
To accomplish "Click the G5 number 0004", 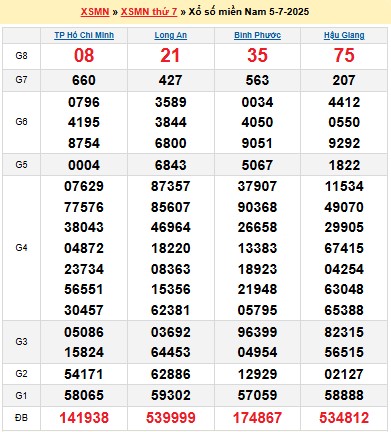I will pos(84,165).
